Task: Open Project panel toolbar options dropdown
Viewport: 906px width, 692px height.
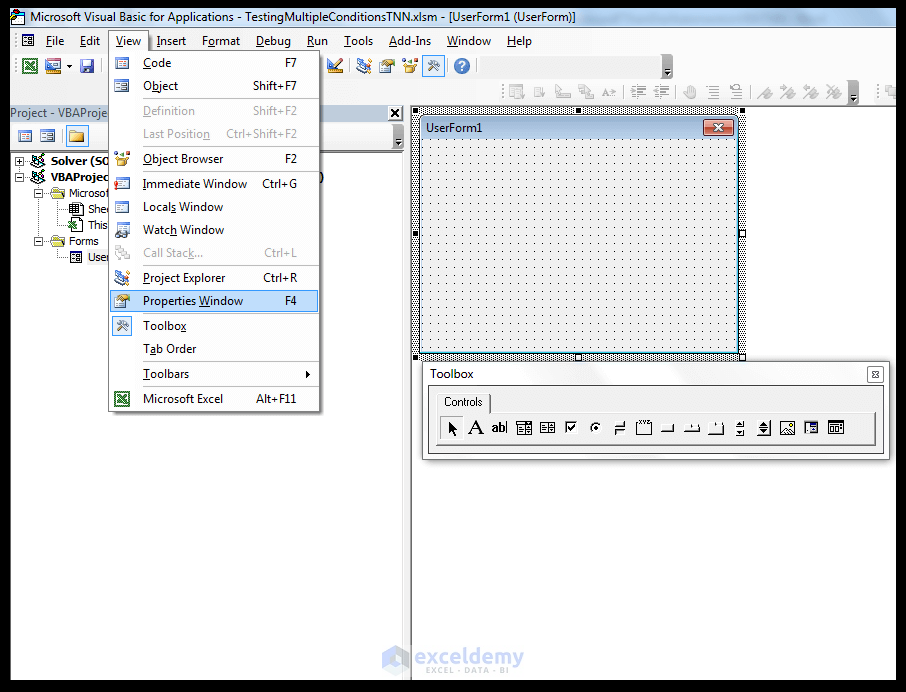Action: [398, 137]
